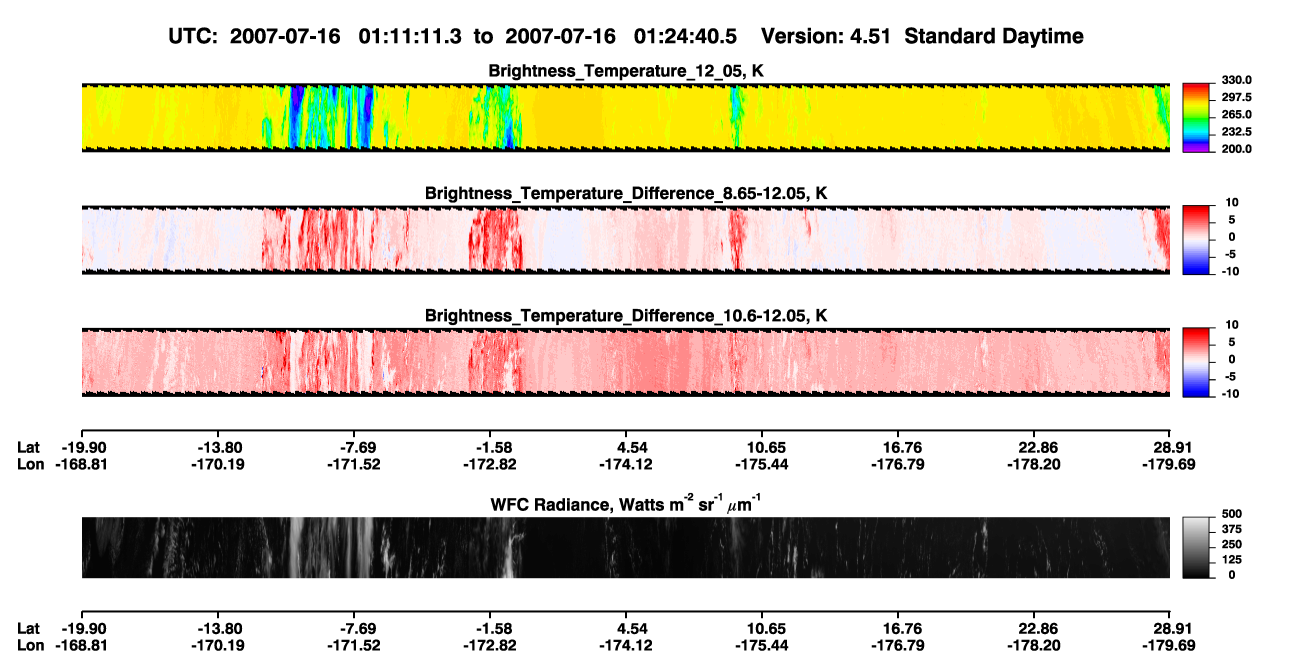Click the title 'Brightness_Temperature_12_05, K'
The image size is (1300, 667).
tap(626, 71)
